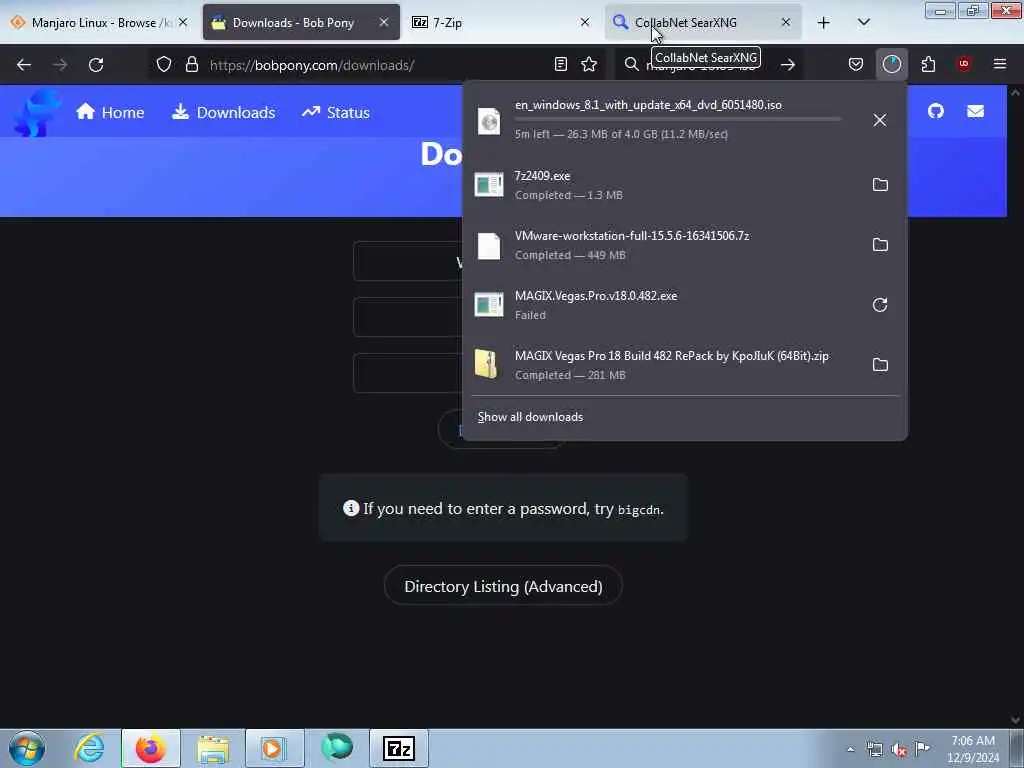Click the padlock site information icon
The height and width of the screenshot is (768, 1024).
(x=191, y=65)
